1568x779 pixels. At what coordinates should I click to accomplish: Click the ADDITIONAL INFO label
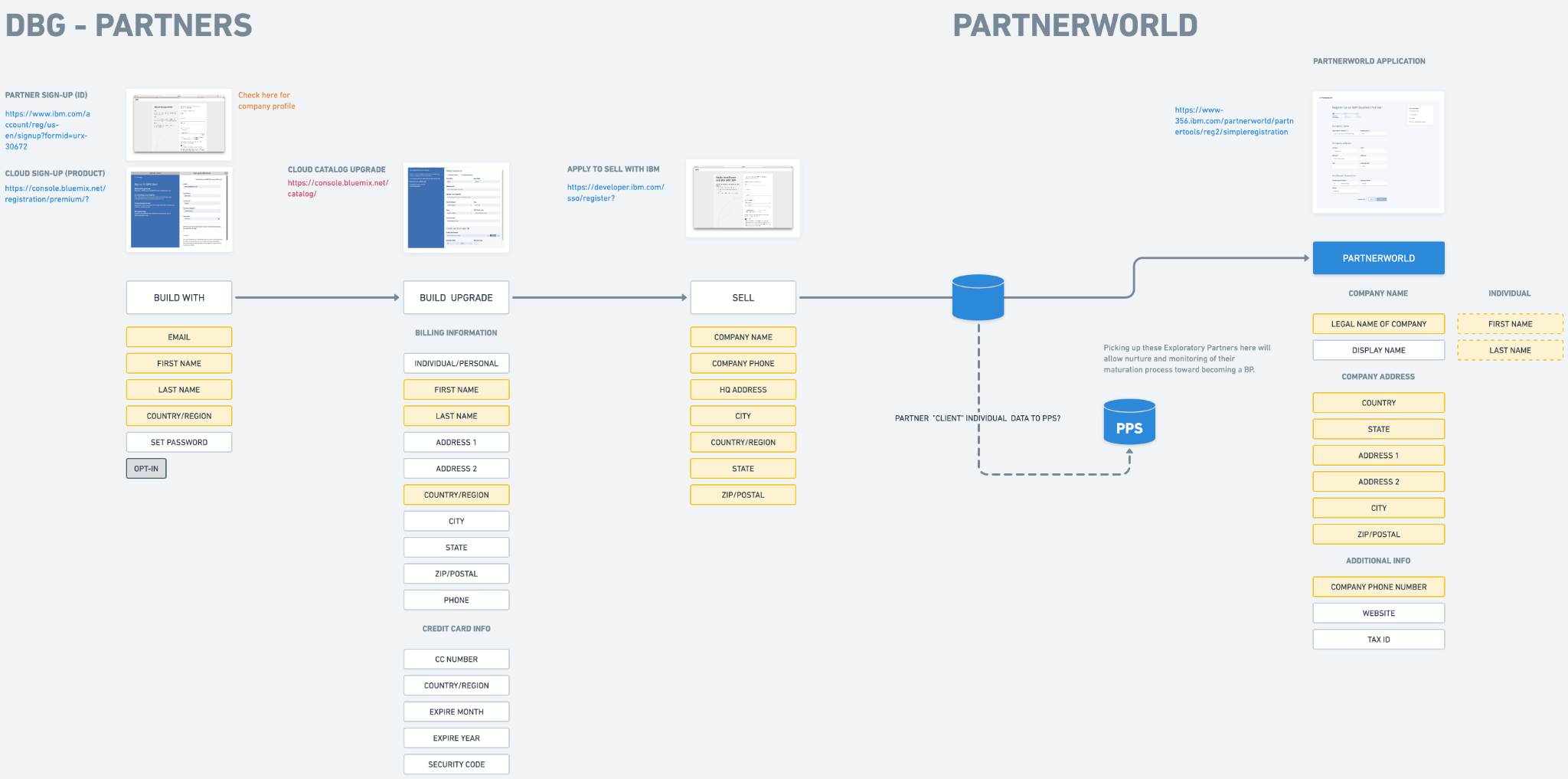[1378, 561]
